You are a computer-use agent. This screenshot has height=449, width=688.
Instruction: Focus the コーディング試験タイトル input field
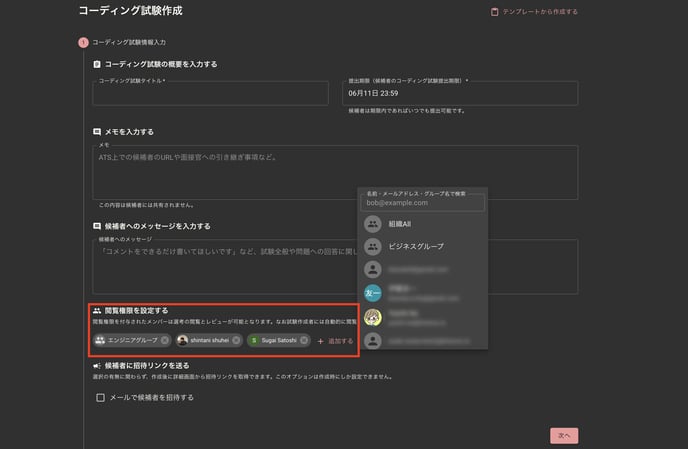coord(210,93)
